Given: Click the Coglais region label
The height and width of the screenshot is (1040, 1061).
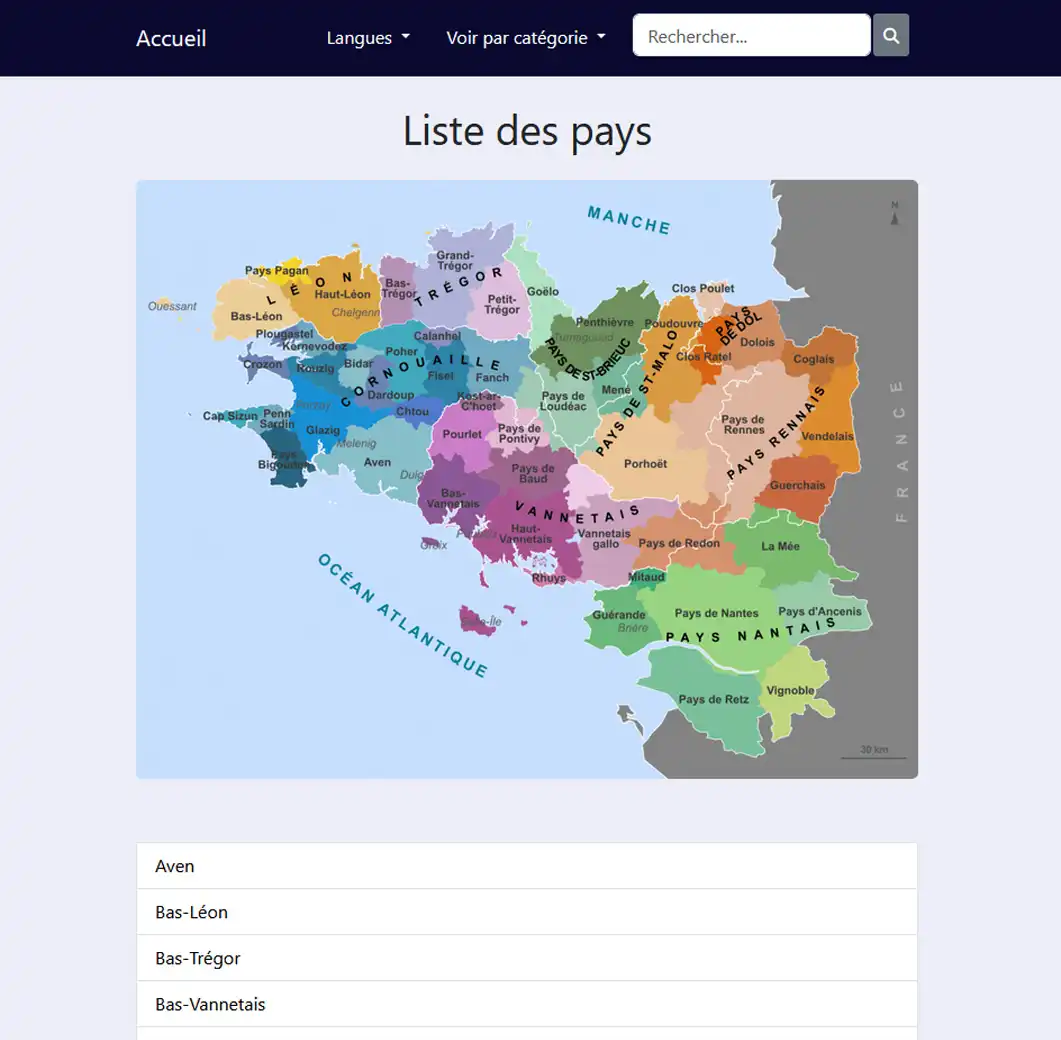Looking at the screenshot, I should 813,359.
